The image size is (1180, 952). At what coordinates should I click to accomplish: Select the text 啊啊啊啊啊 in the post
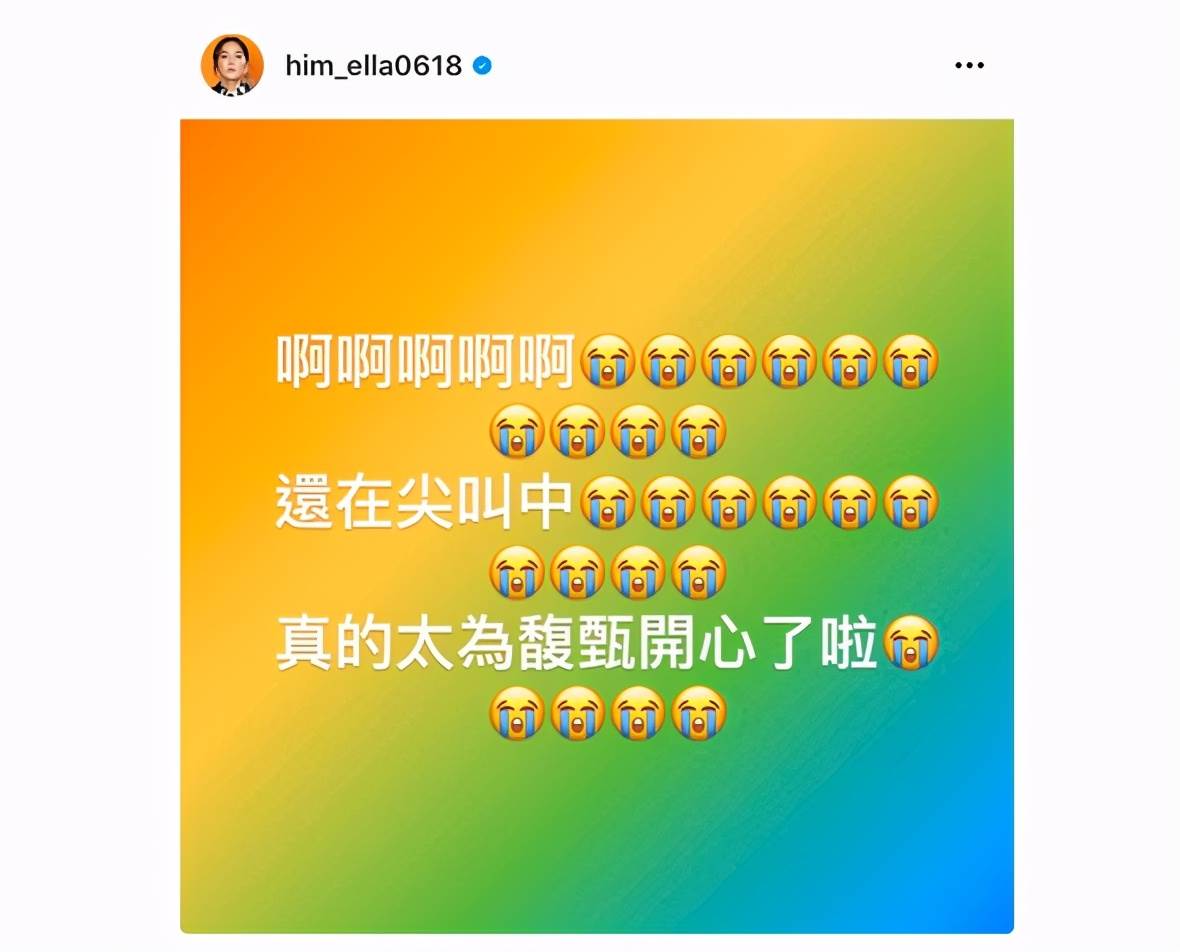click(426, 361)
